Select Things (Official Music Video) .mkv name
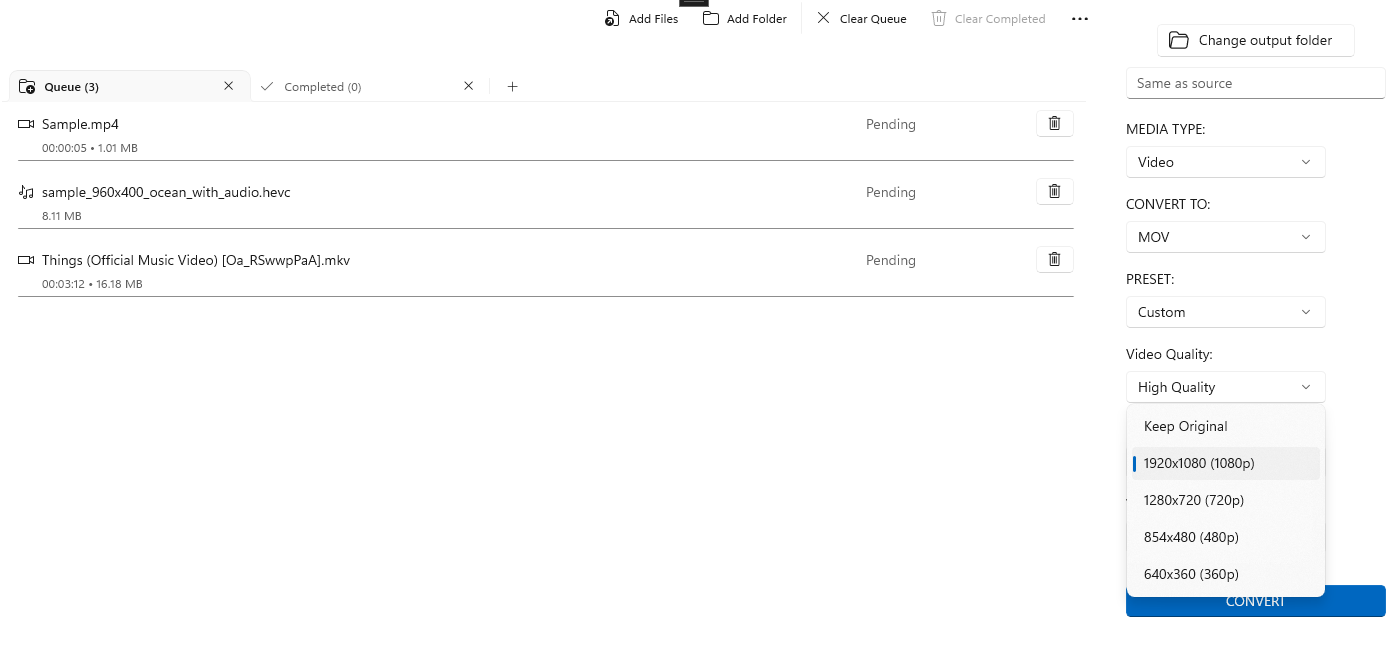This screenshot has width=1390, height=654. (x=196, y=260)
